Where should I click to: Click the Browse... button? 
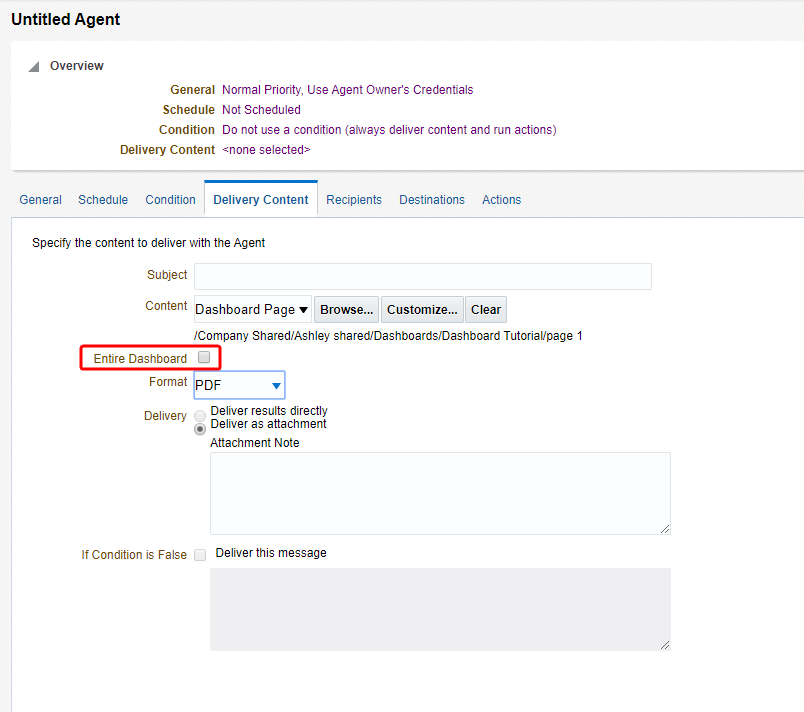(347, 310)
